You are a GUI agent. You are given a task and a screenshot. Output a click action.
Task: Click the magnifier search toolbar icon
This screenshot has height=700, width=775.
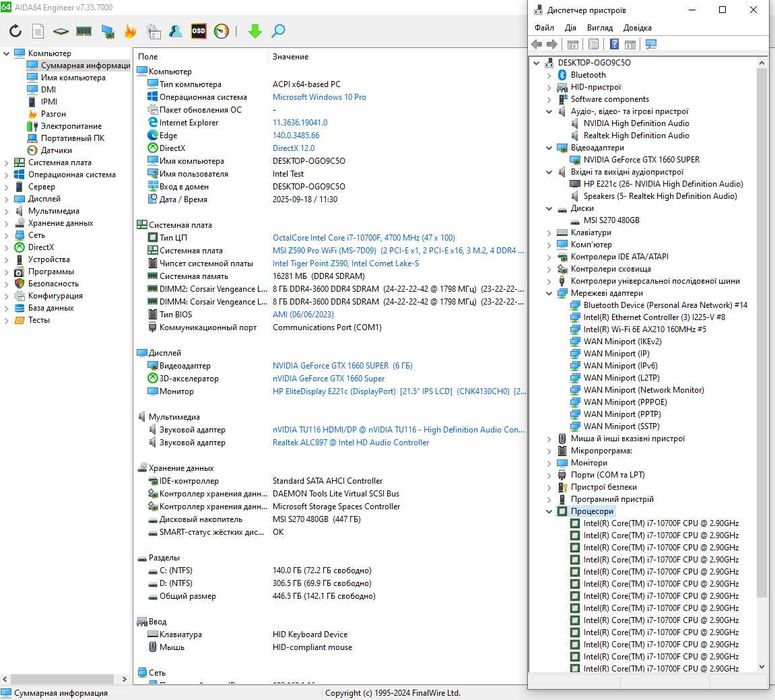click(278, 31)
